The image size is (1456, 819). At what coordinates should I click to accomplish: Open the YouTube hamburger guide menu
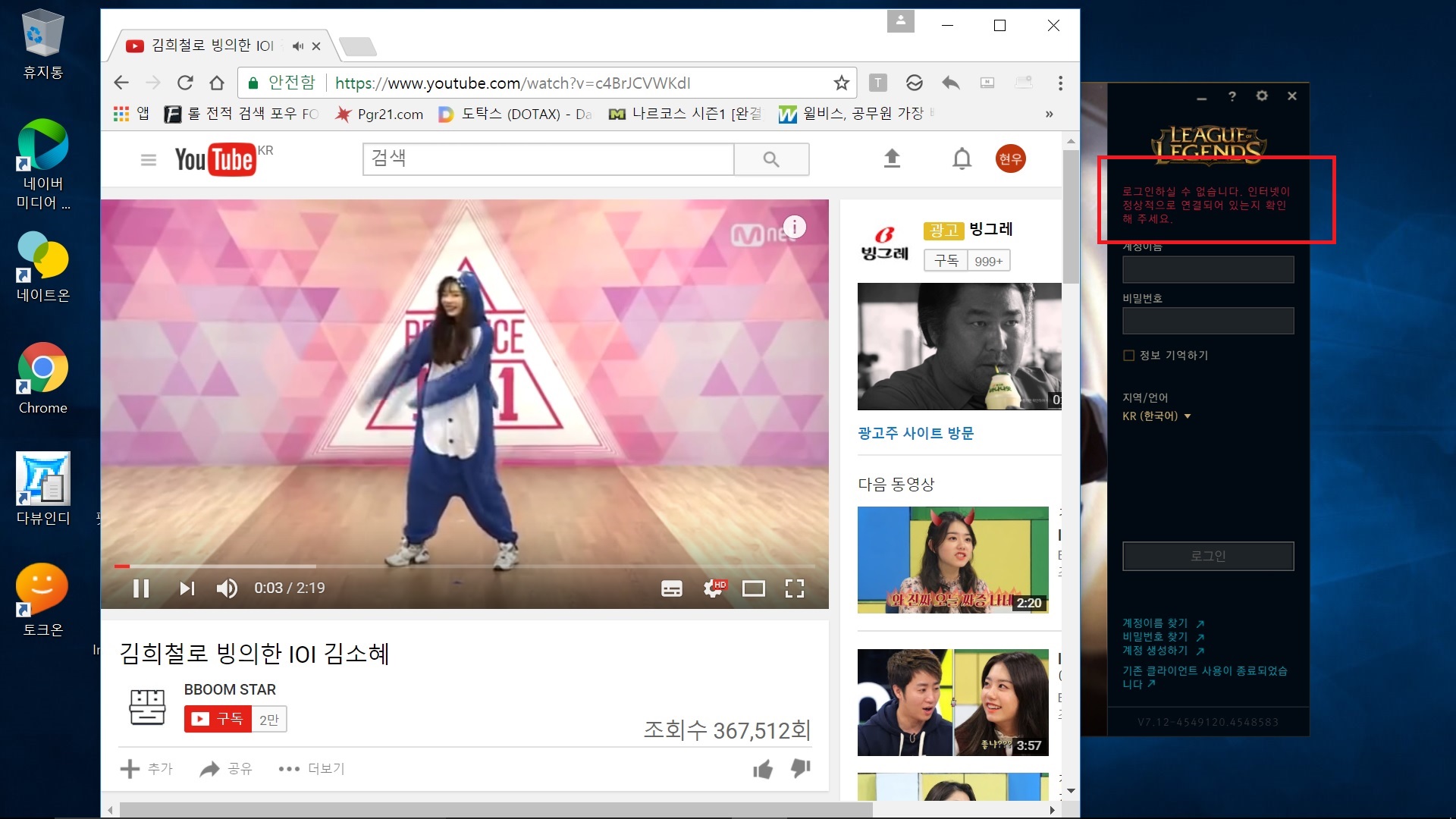point(149,159)
